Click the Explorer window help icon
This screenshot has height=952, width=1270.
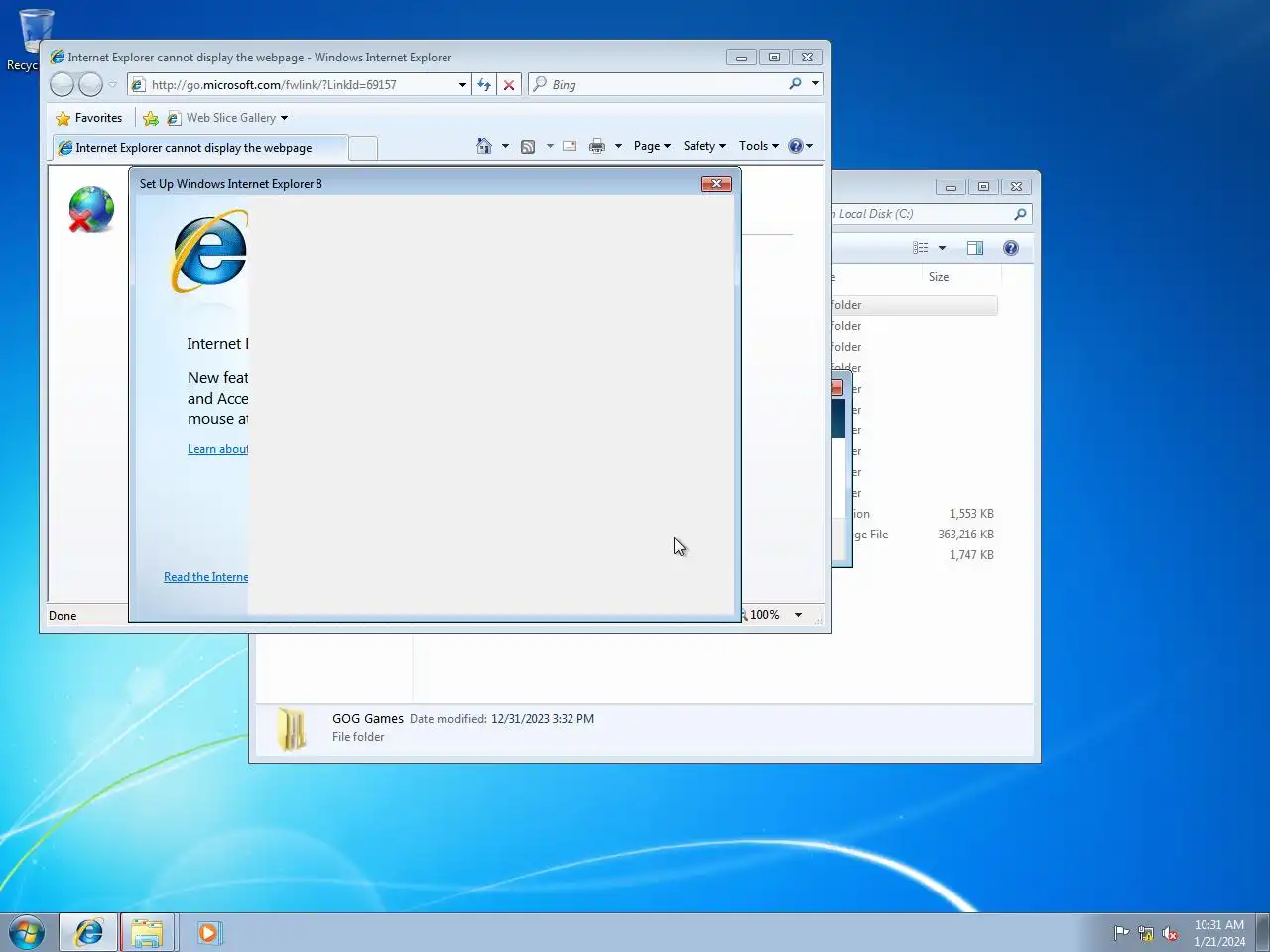pos(1011,248)
